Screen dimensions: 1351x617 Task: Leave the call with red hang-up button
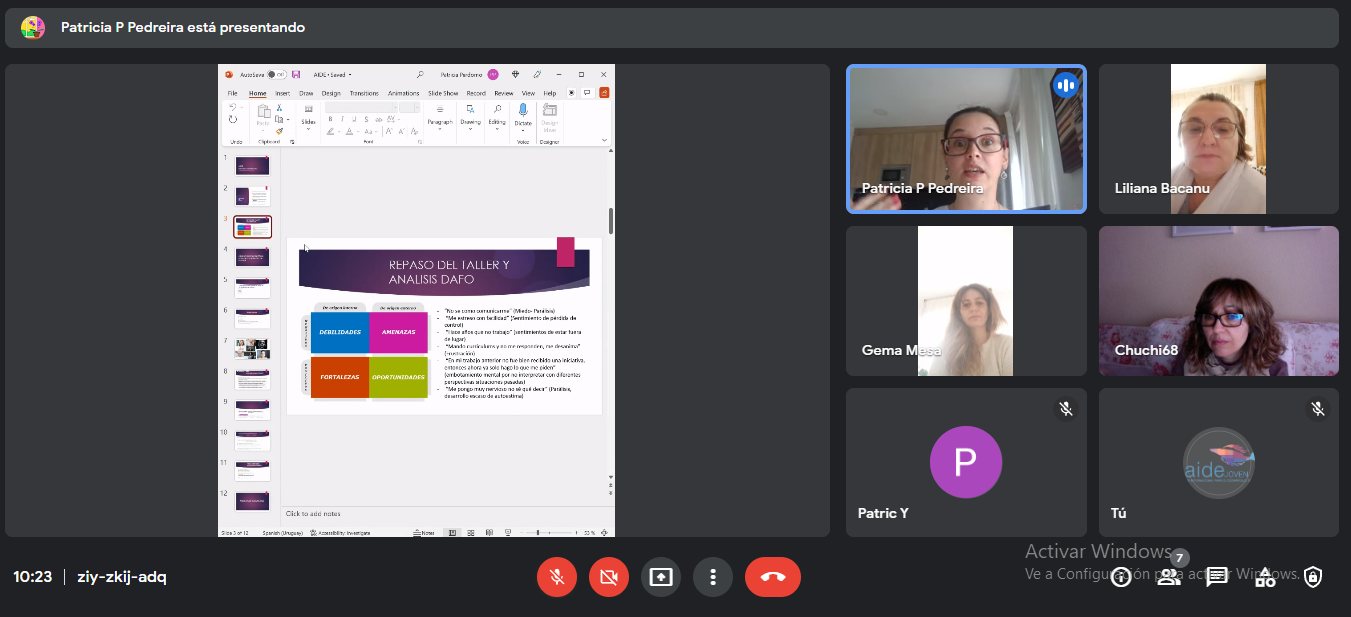[773, 577]
